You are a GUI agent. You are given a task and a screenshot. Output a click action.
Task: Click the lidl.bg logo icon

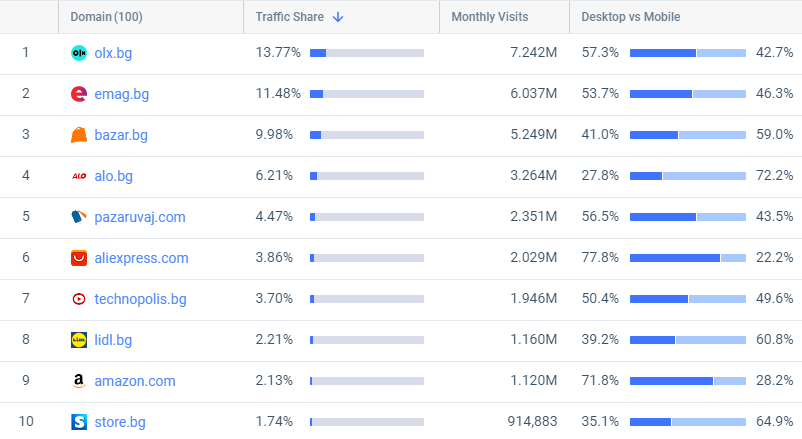79,340
